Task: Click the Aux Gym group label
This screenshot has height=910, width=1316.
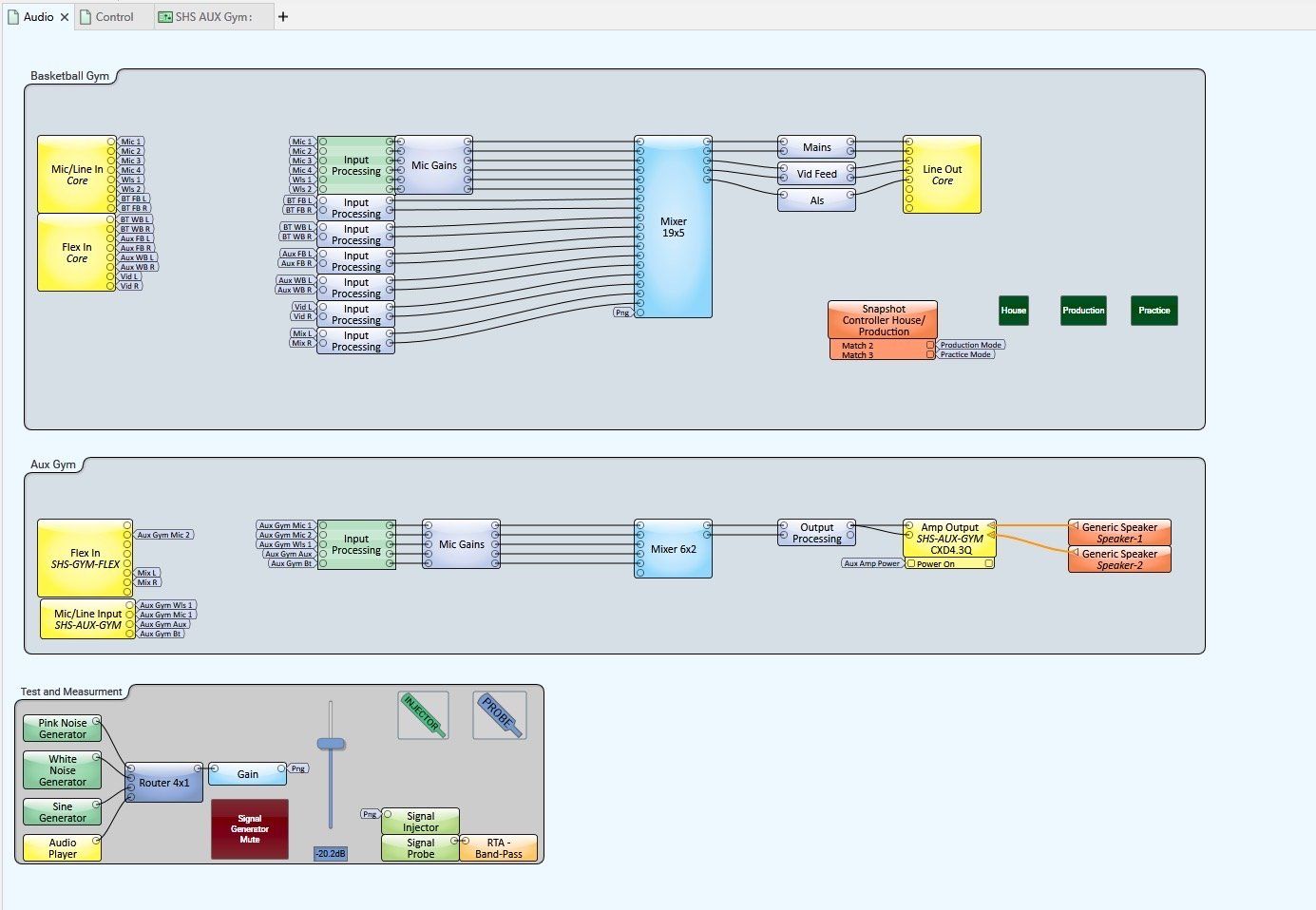Action: click(53, 464)
